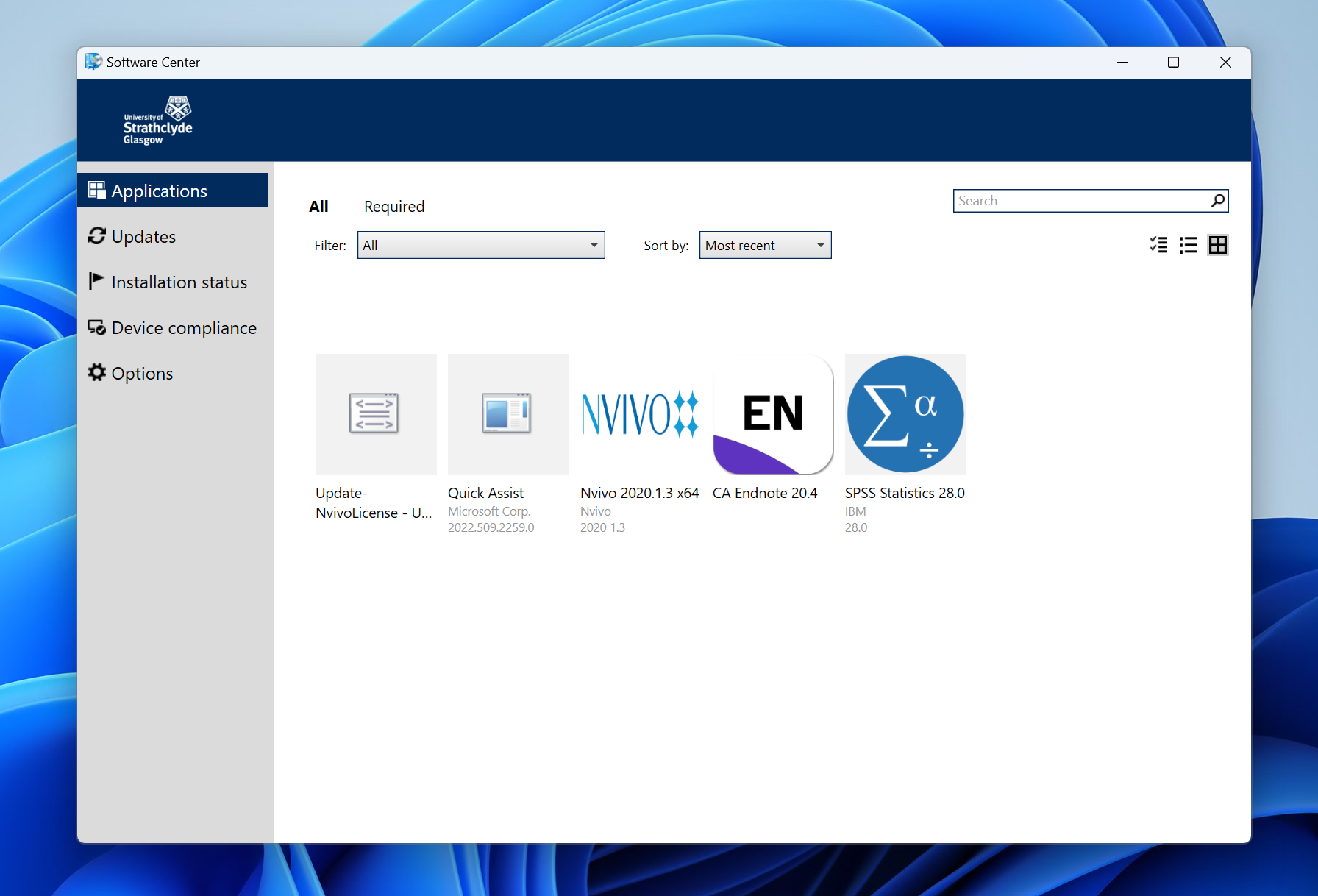
Task: Select the SPSS Statistics 28.0 icon
Action: click(x=905, y=414)
